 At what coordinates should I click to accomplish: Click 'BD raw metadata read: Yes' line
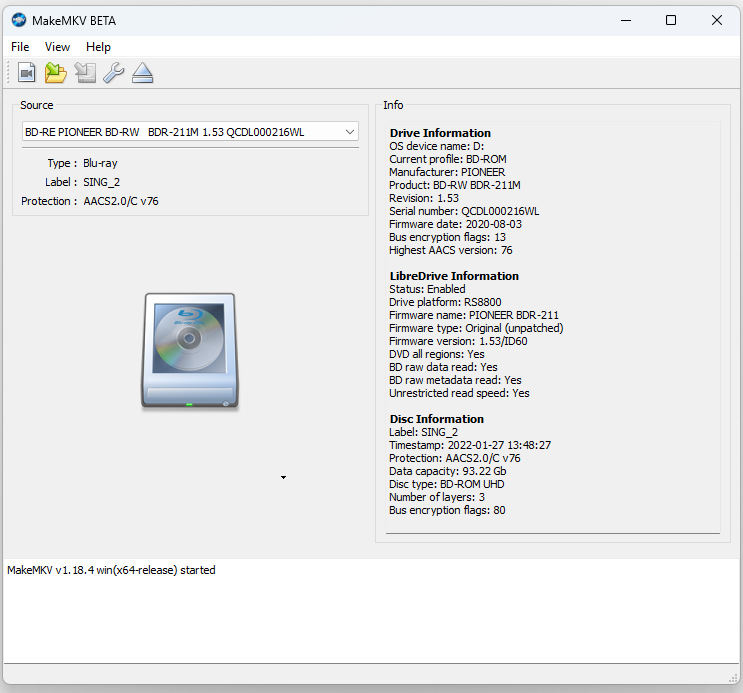point(455,380)
